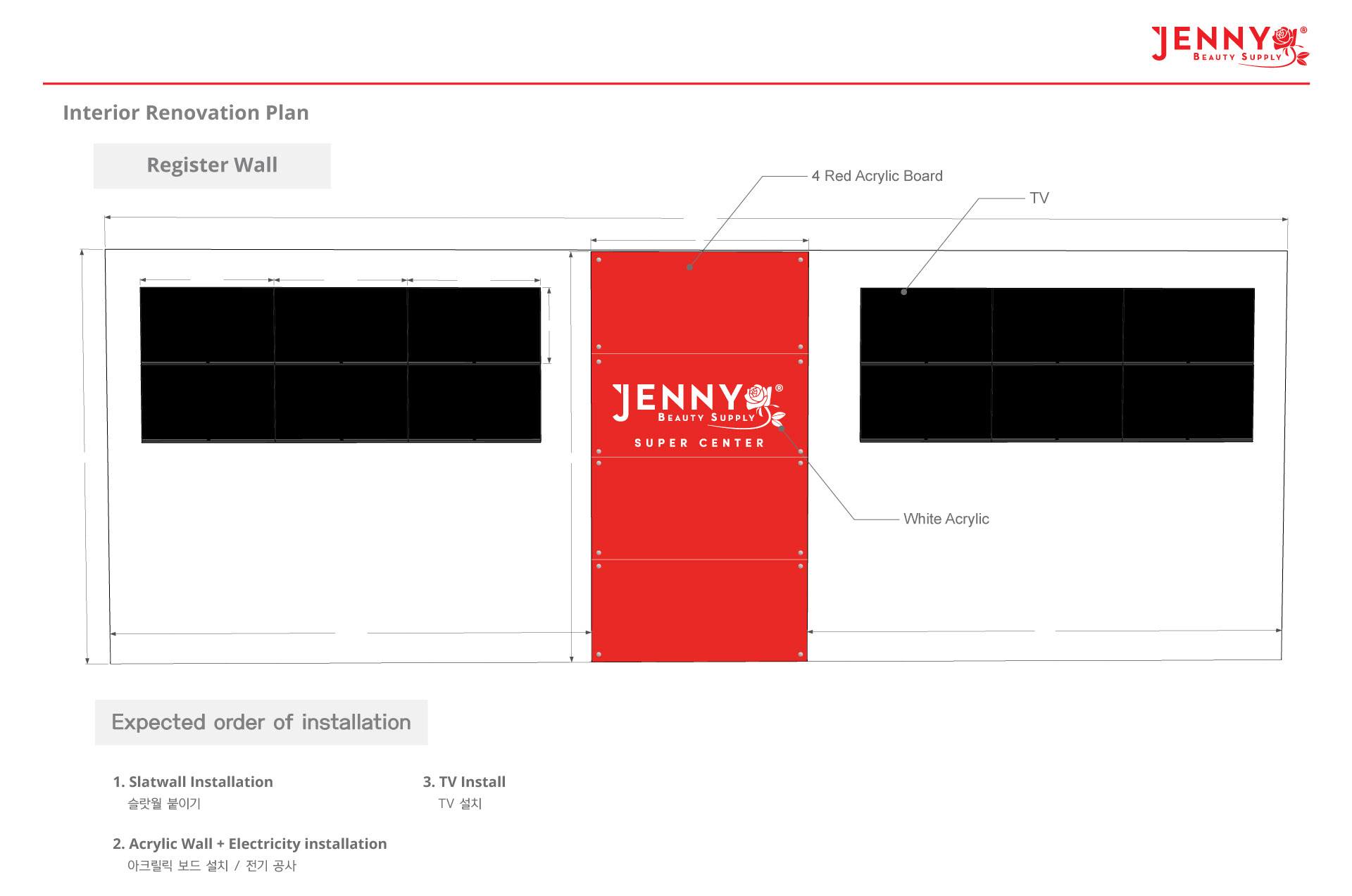Click the 'White Acrylic' annotation label
Screen dimensions: 1352x896
946,519
